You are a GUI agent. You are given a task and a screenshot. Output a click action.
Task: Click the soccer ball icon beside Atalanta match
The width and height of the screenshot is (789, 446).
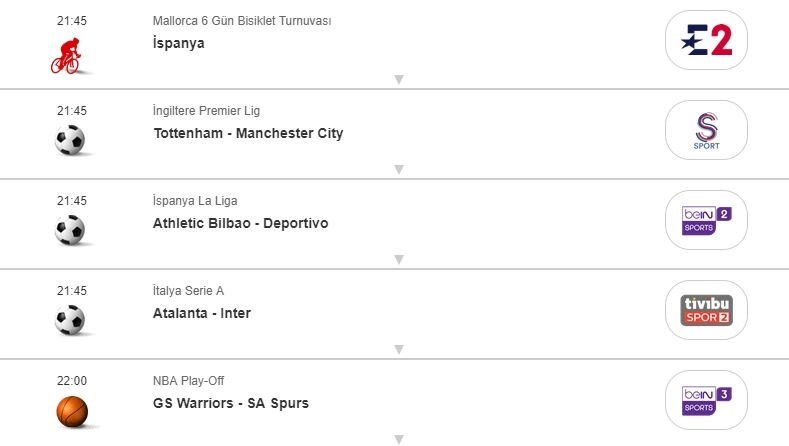(70, 321)
